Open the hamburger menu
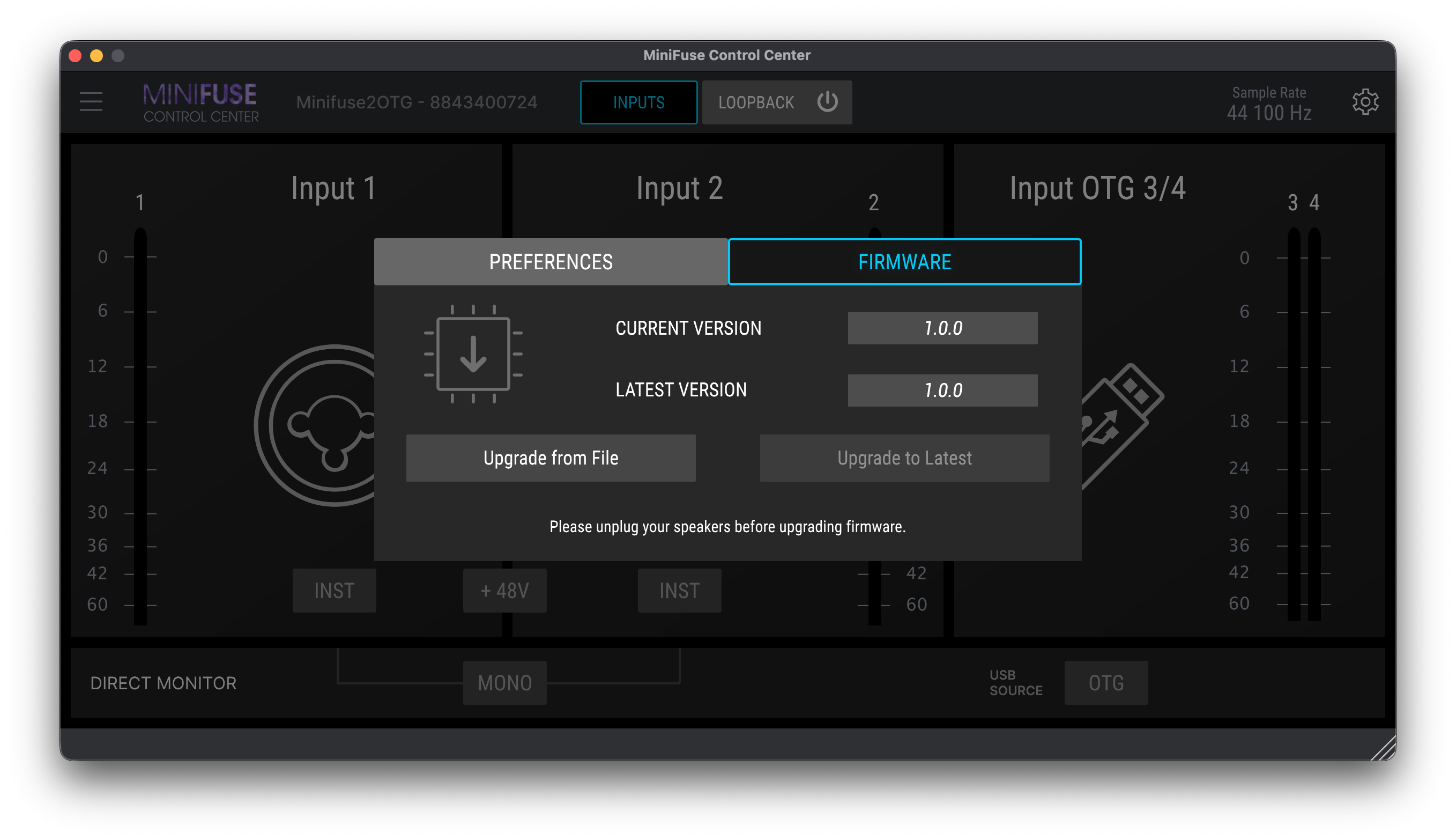 click(91, 101)
